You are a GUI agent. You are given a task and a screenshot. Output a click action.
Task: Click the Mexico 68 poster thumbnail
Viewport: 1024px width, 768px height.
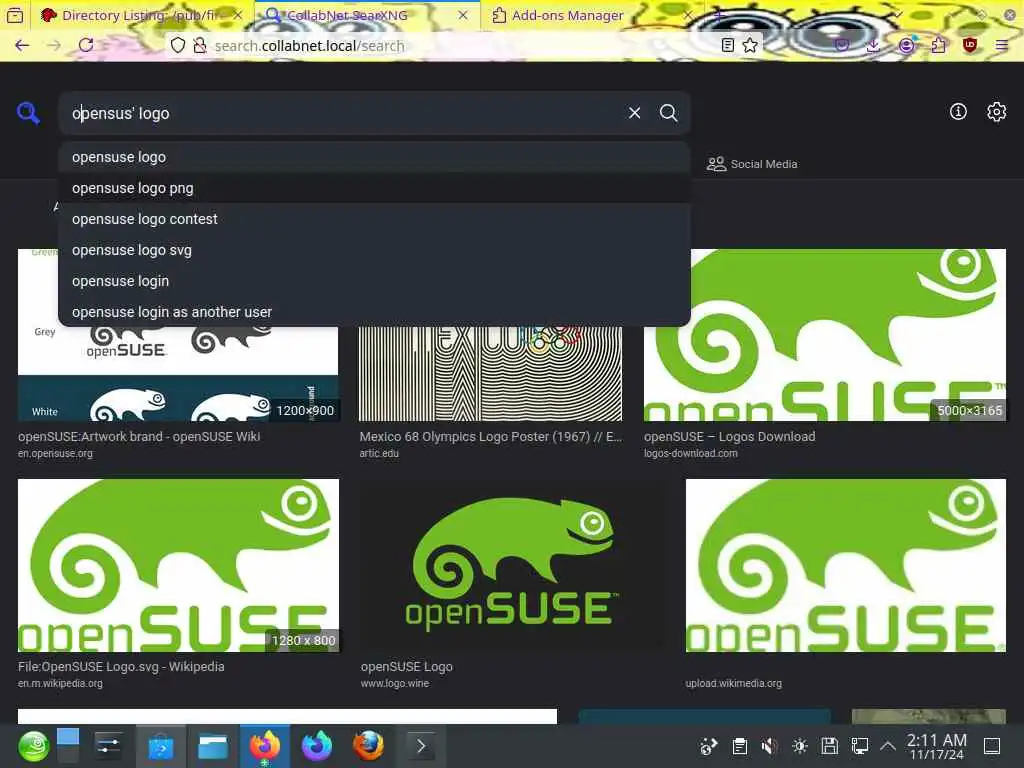[x=490, y=374]
